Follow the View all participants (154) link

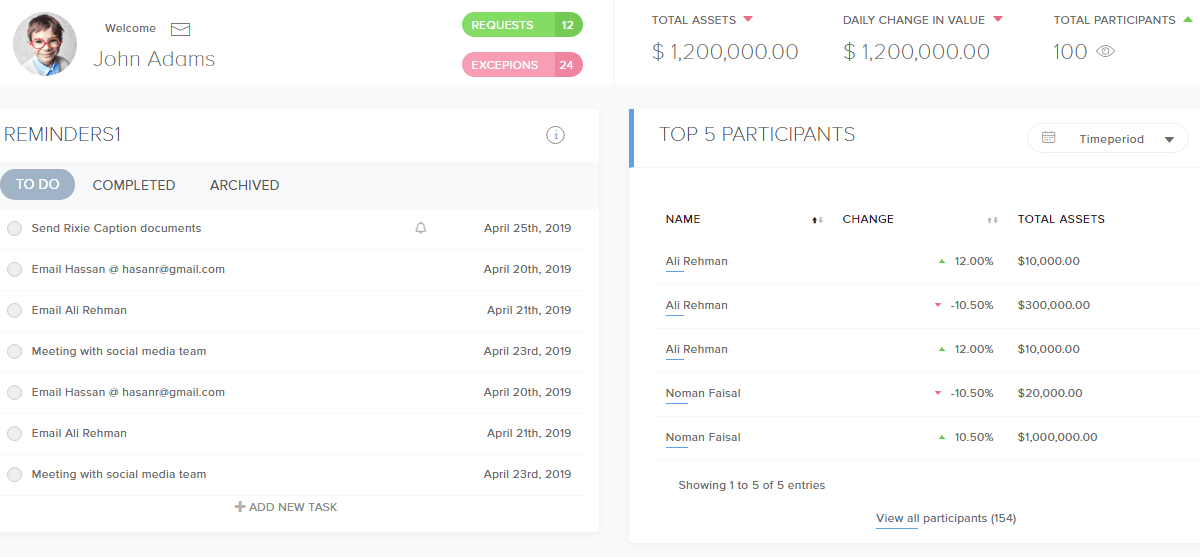point(946,518)
